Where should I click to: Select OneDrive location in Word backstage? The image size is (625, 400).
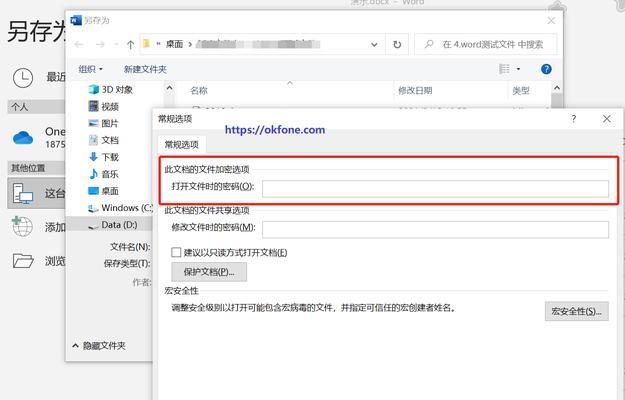click(x=38, y=137)
